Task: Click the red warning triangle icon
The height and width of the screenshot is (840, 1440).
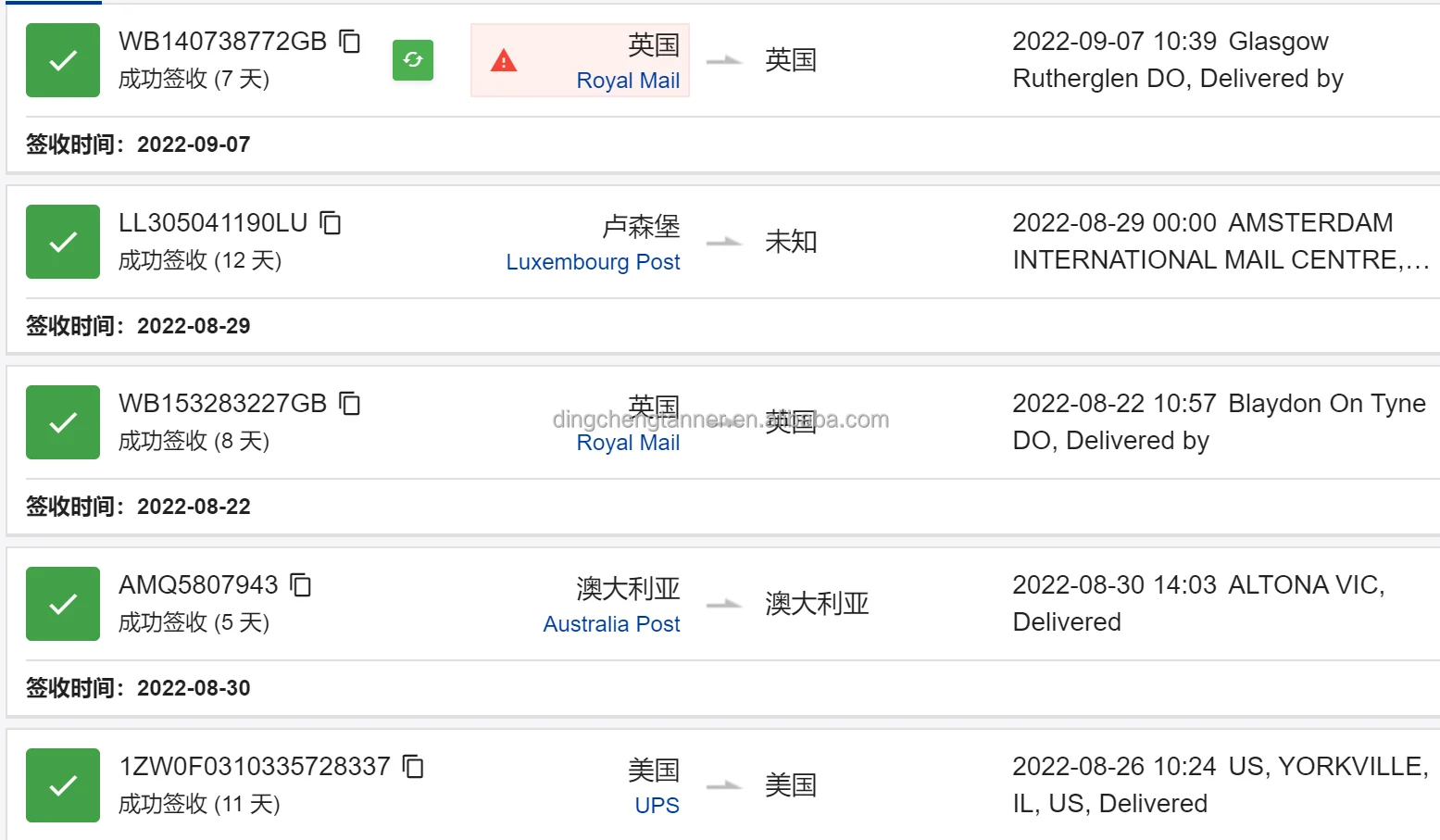Action: coord(504,61)
